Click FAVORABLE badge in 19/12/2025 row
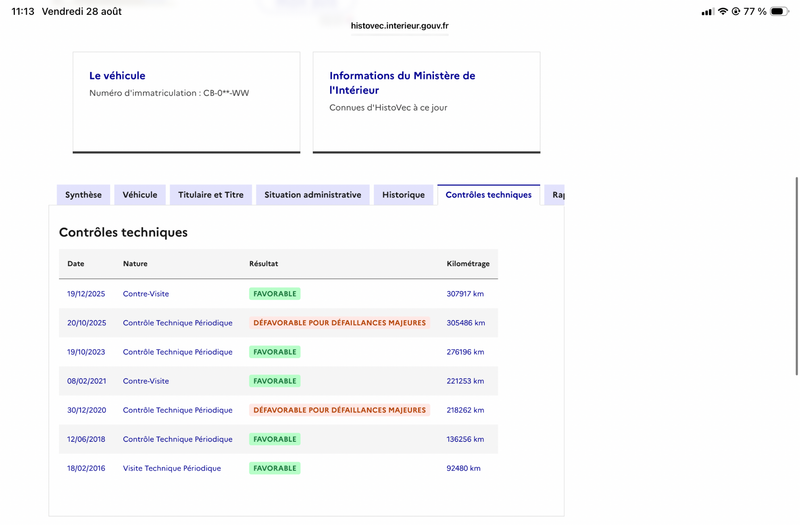The height and width of the screenshot is (525, 800). (x=274, y=294)
